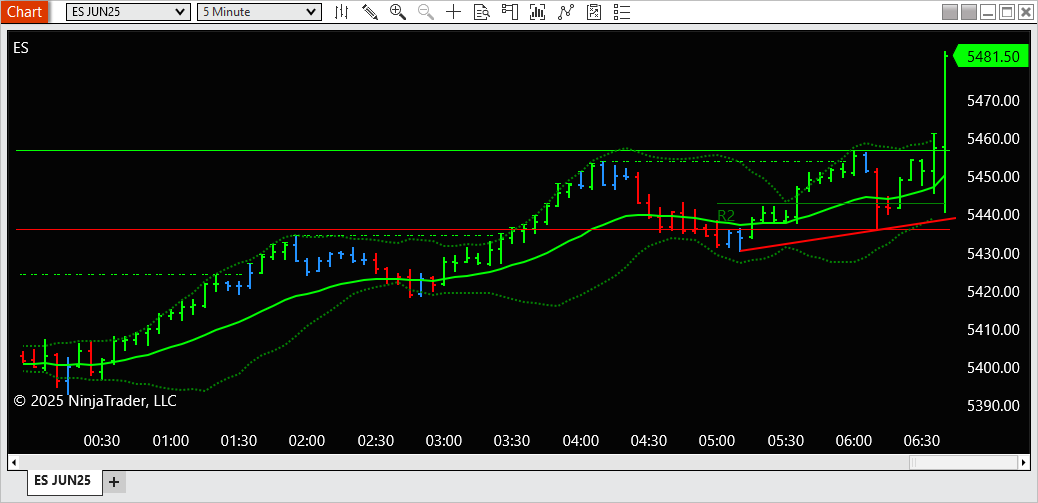This screenshot has width=1038, height=503.
Task: Click the scrollbar left arrow
Action: tap(13, 461)
